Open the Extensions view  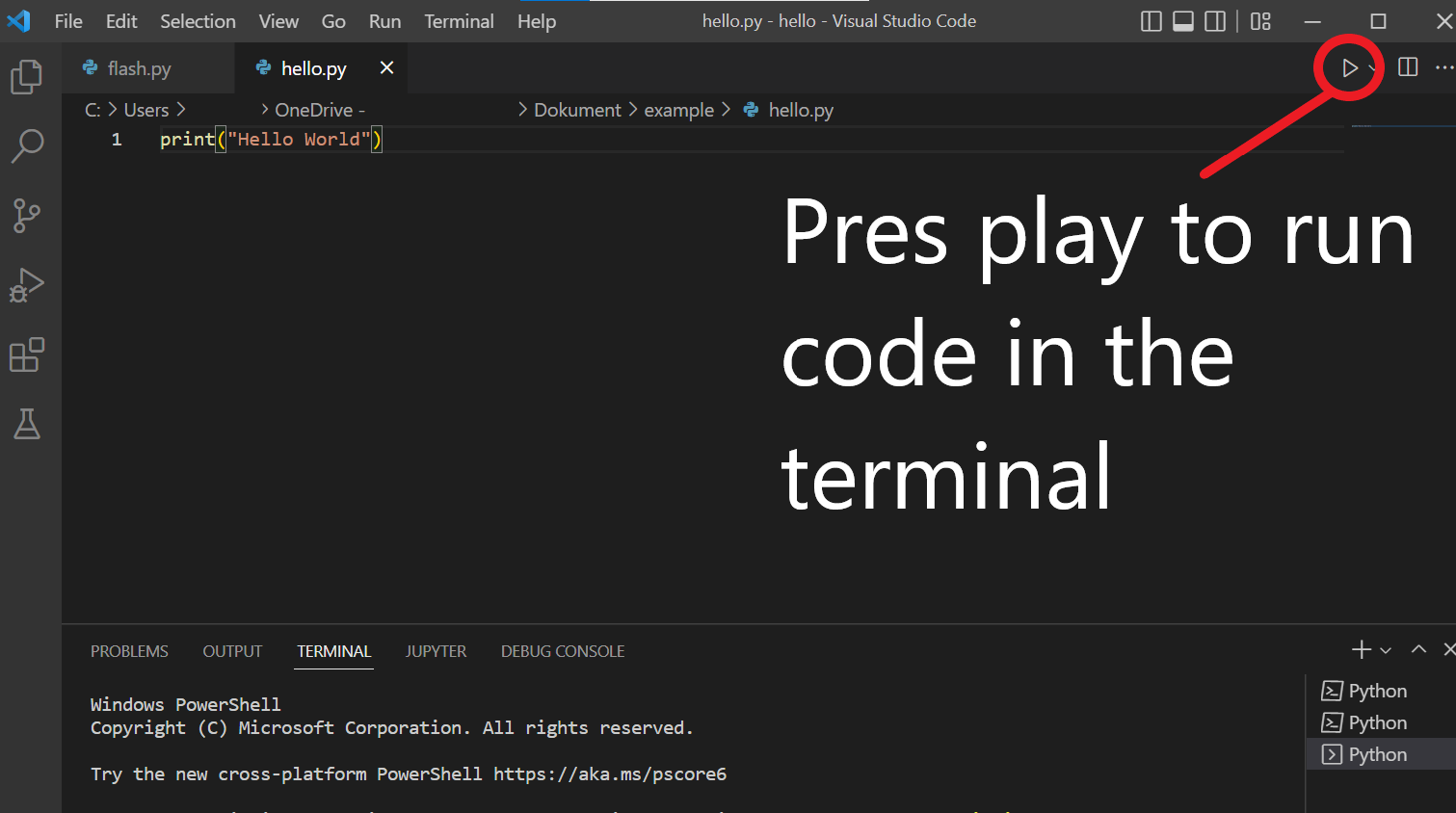coord(27,354)
